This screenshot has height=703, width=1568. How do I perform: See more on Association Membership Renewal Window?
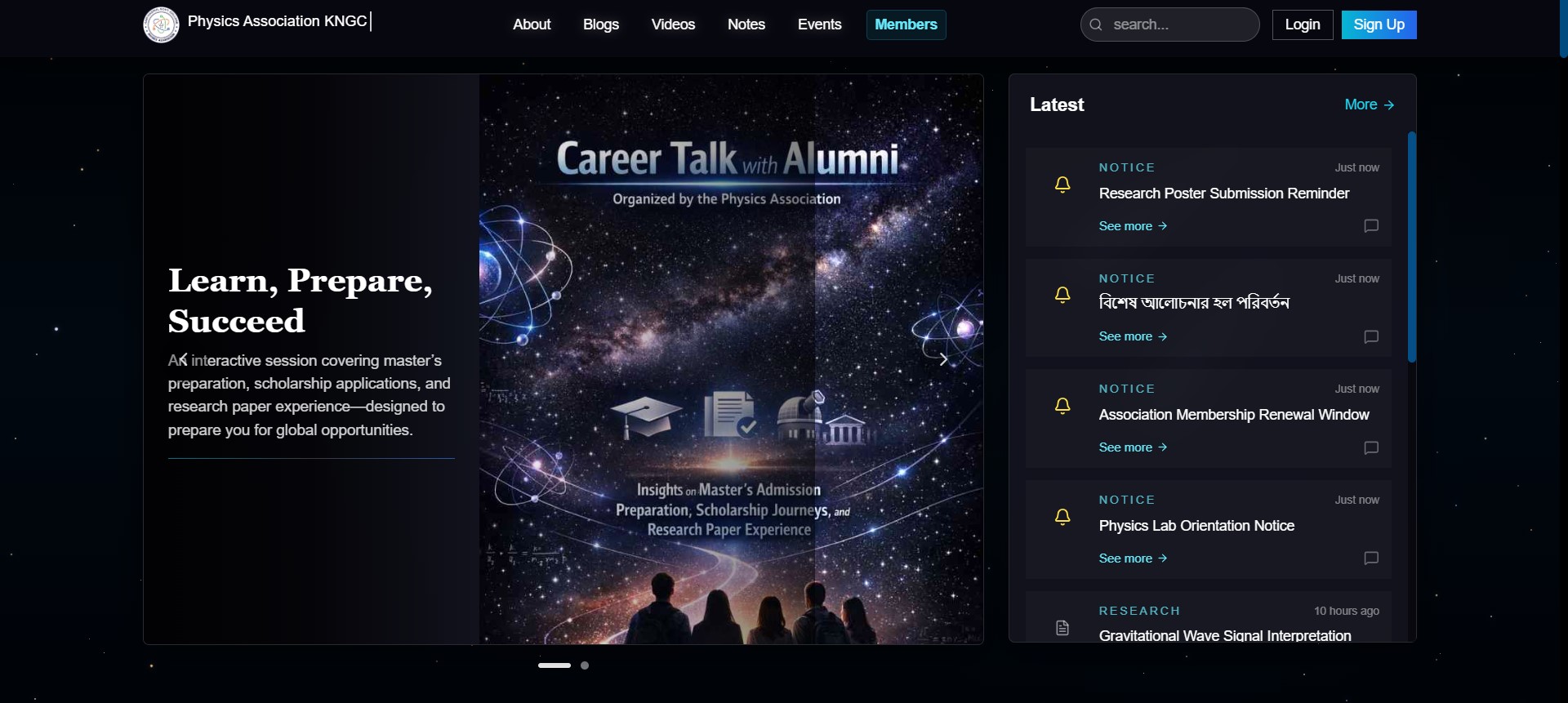pos(1133,447)
